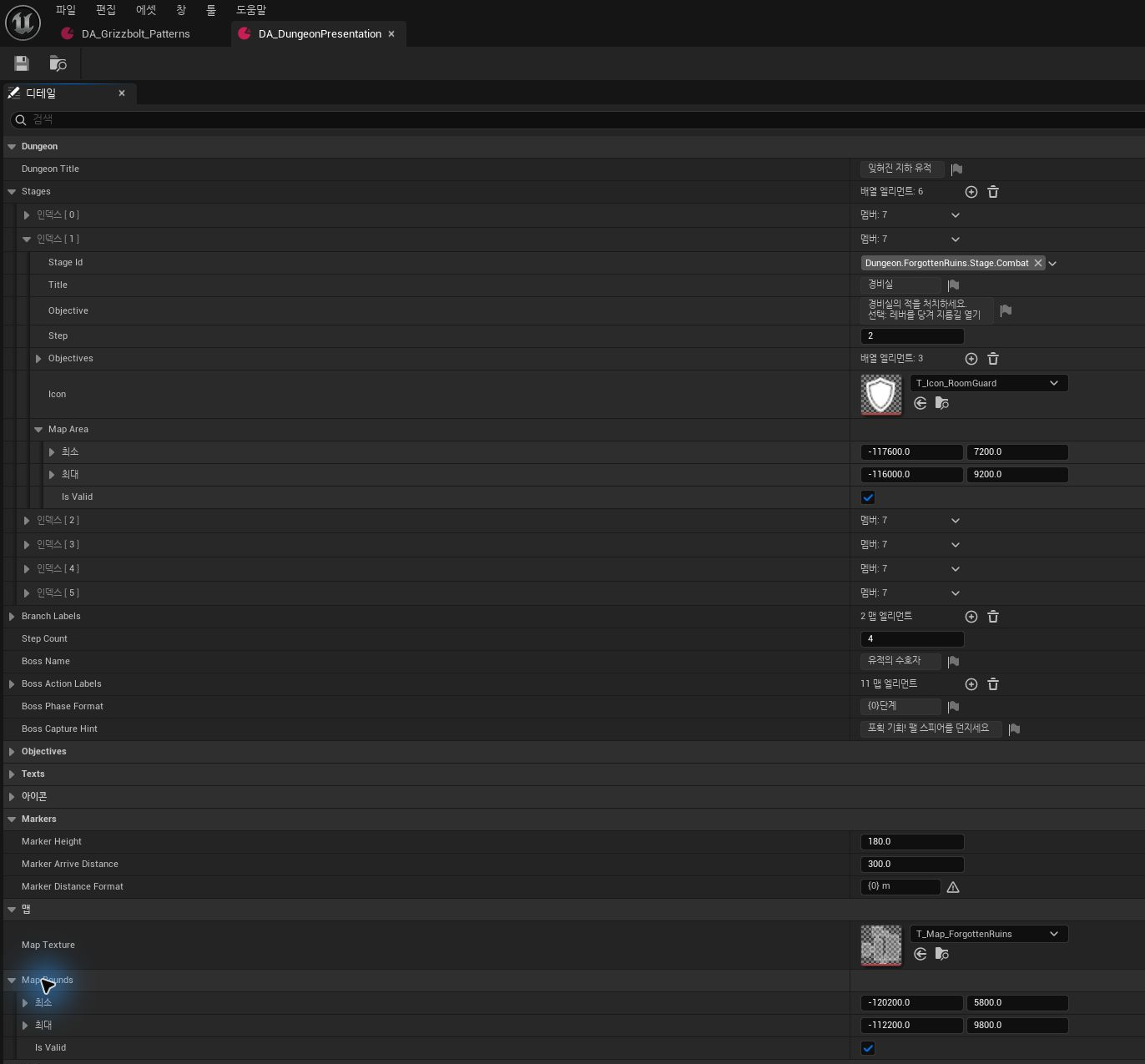Open Stage Id gameplay tag dropdown arrow

point(1052,264)
